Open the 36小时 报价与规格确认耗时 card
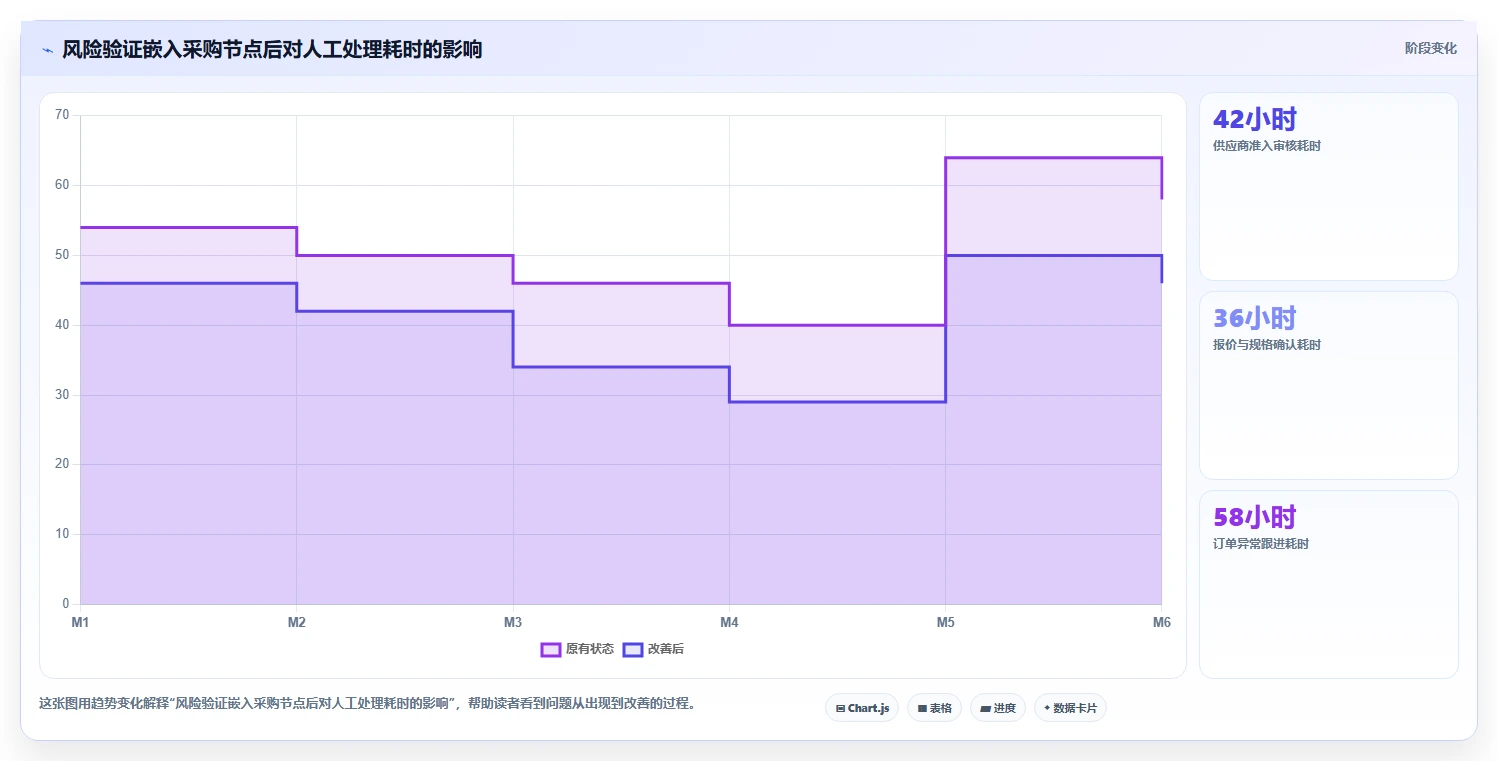The image size is (1498, 761). coord(1329,386)
